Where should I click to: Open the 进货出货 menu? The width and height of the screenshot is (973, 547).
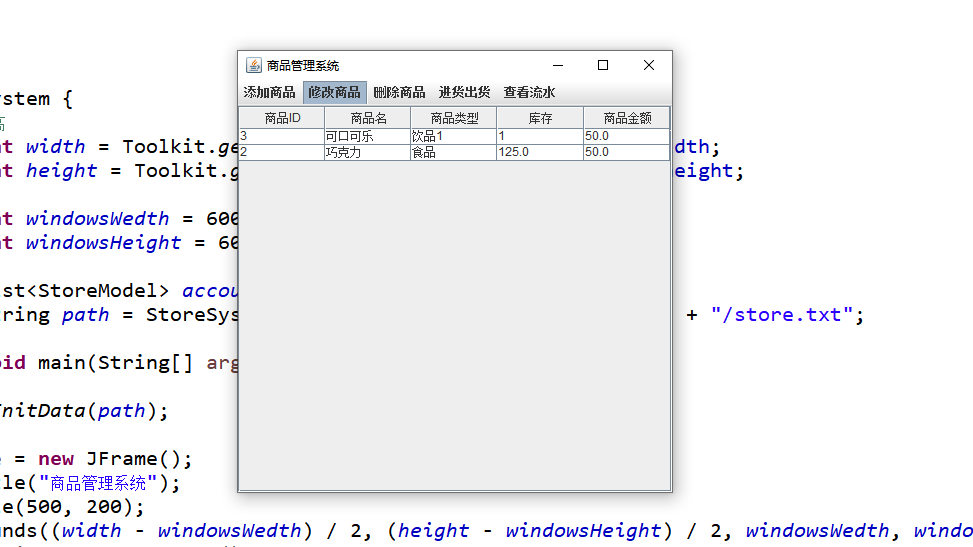coord(464,93)
